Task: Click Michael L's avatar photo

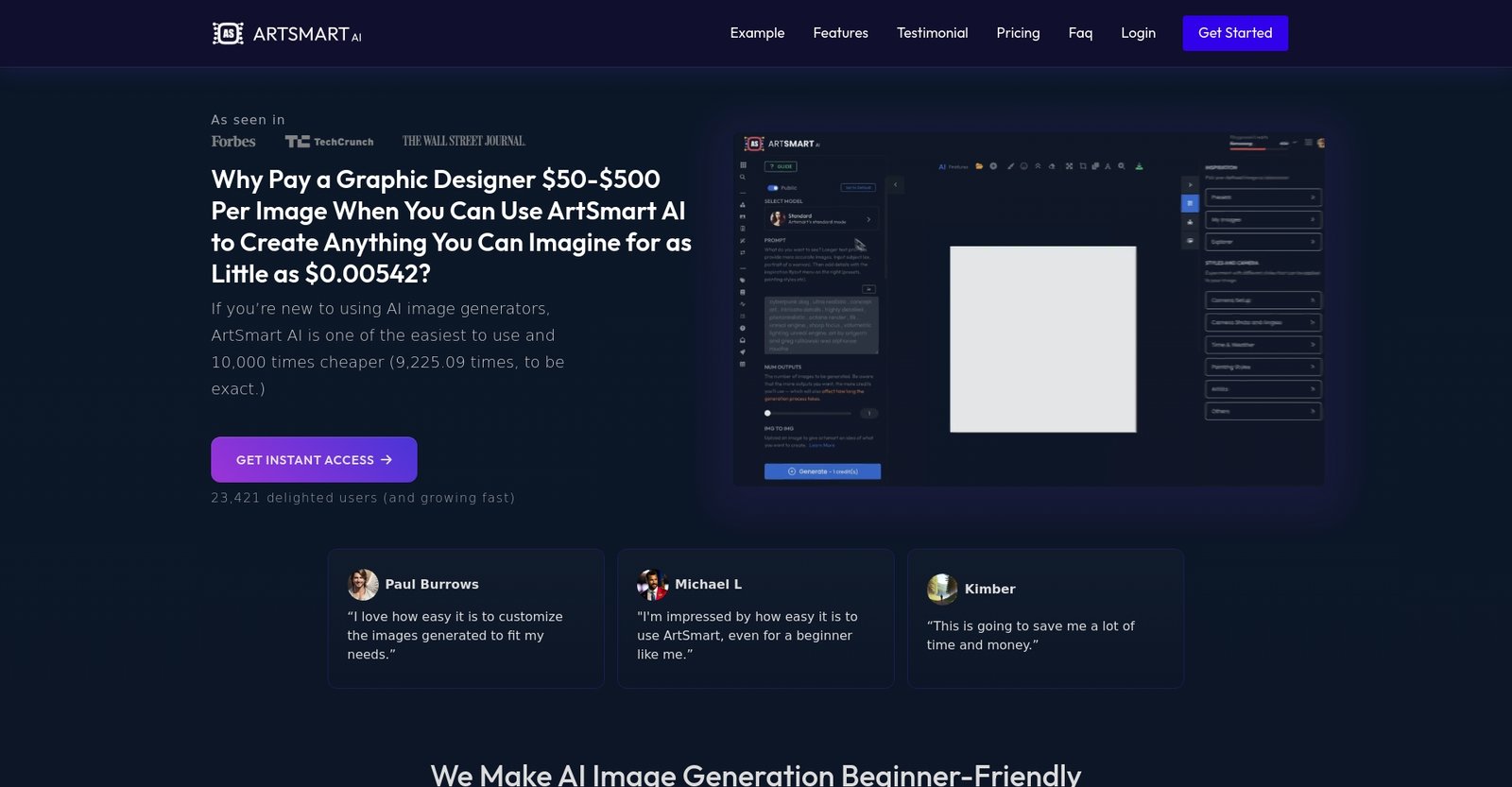Action: point(652,585)
